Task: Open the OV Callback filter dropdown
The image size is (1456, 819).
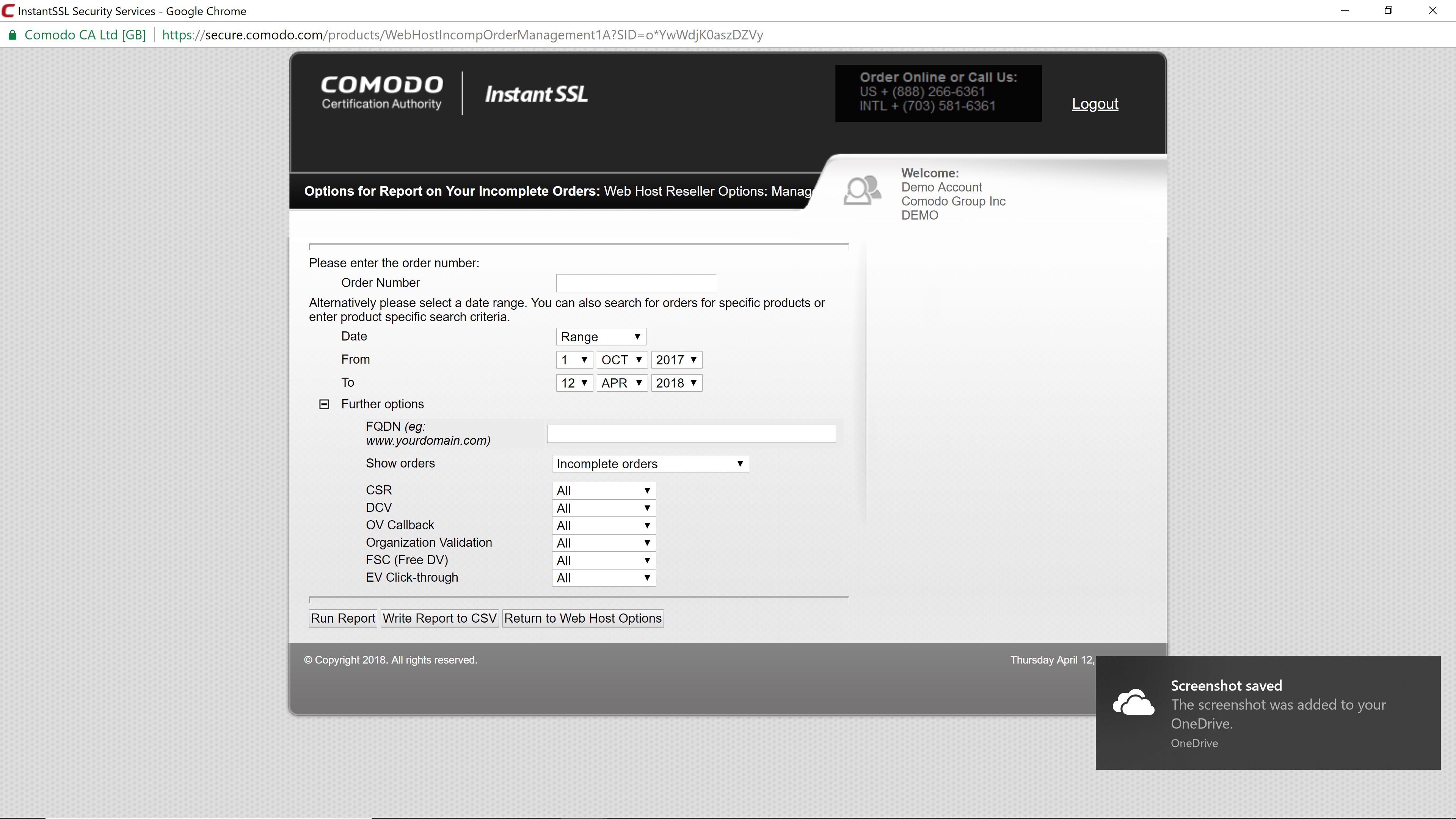Action: click(x=604, y=526)
